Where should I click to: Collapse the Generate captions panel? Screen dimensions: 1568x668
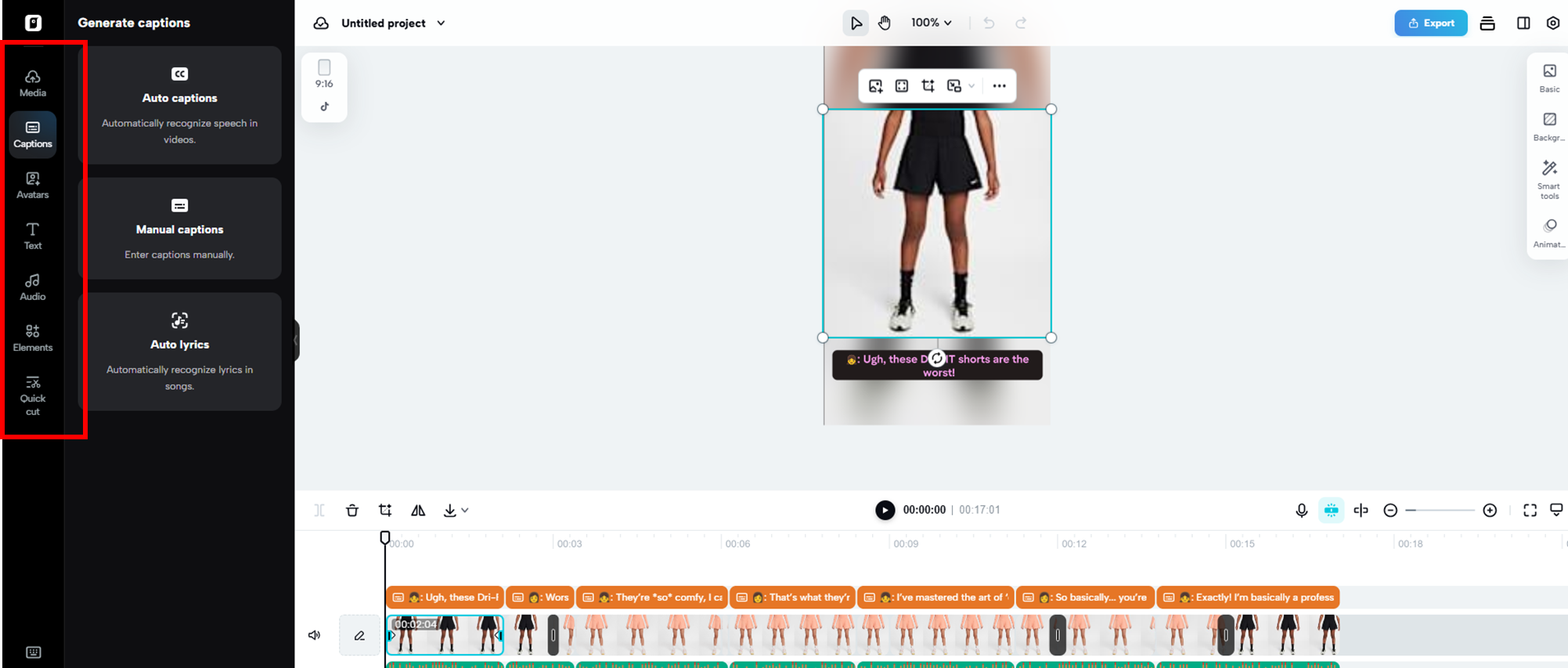(297, 341)
